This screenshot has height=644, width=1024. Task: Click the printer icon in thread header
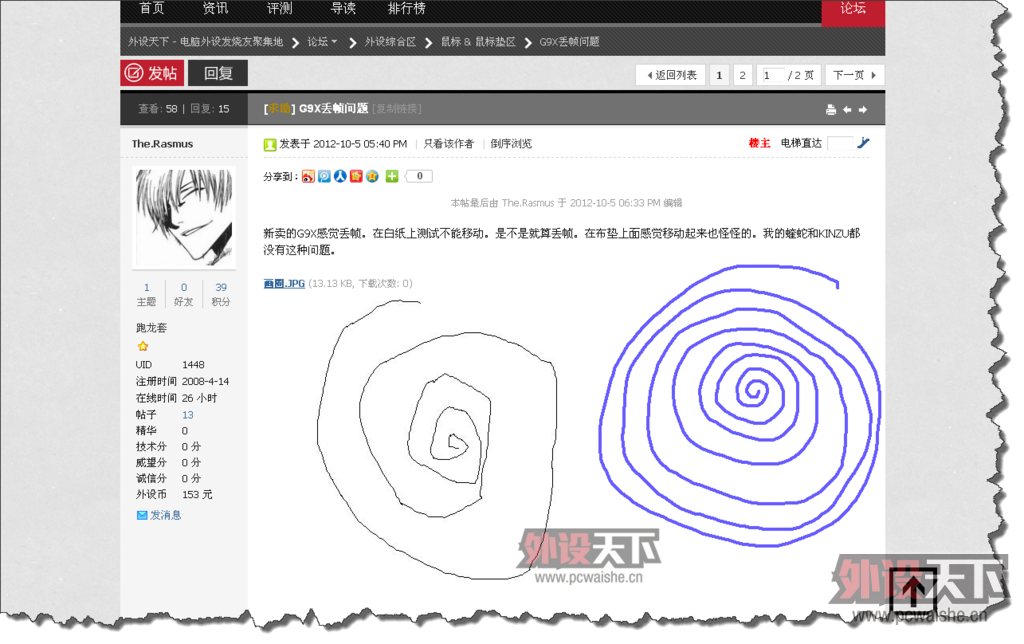click(831, 110)
